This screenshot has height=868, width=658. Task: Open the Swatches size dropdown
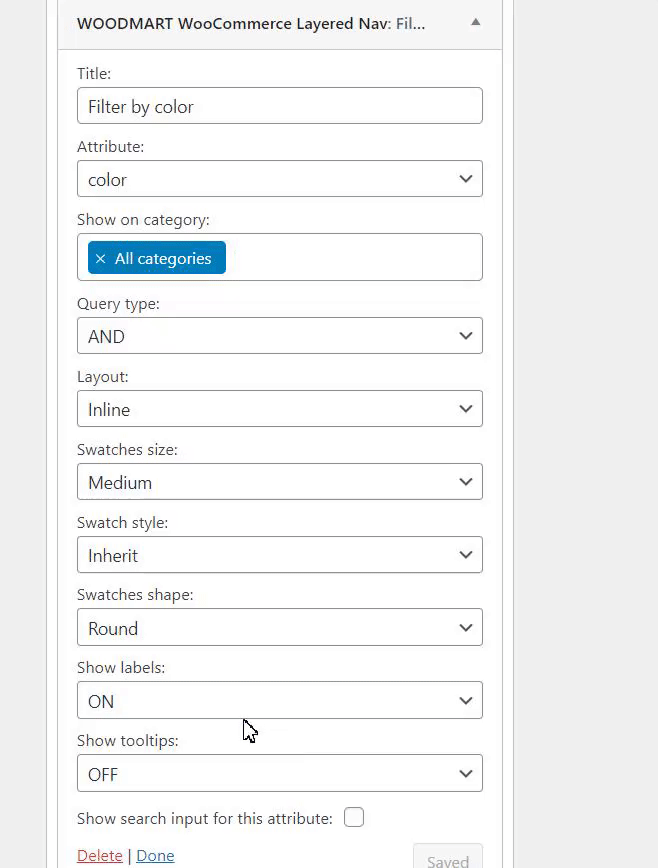tap(279, 482)
